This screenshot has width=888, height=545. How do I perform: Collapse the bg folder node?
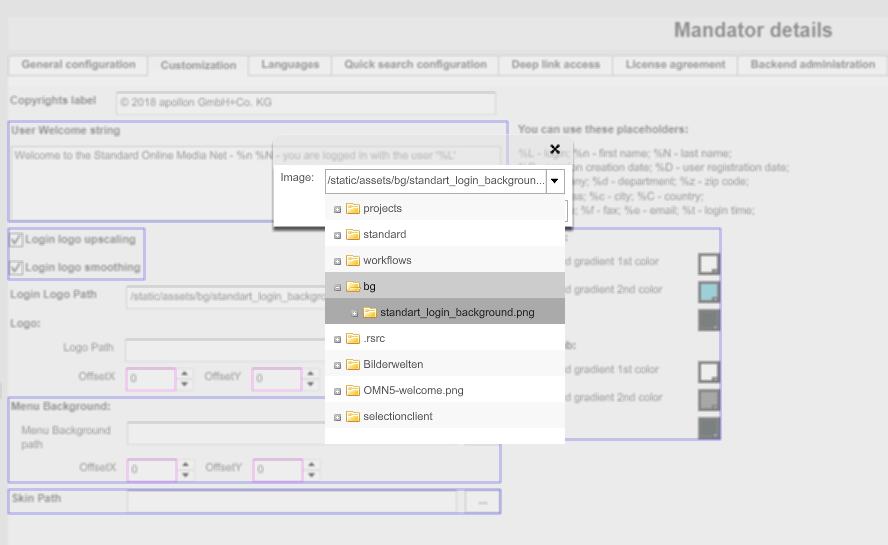338,287
